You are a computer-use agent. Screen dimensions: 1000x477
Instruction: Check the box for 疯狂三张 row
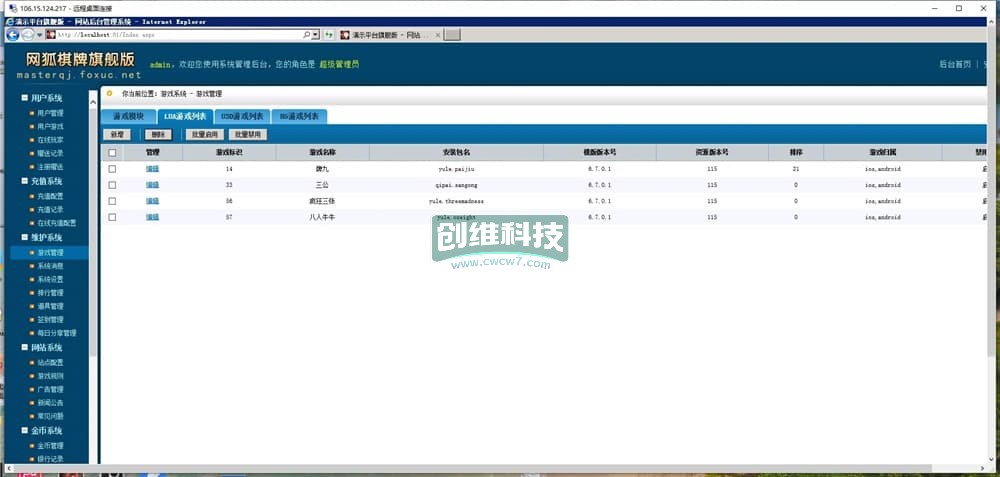(x=112, y=201)
